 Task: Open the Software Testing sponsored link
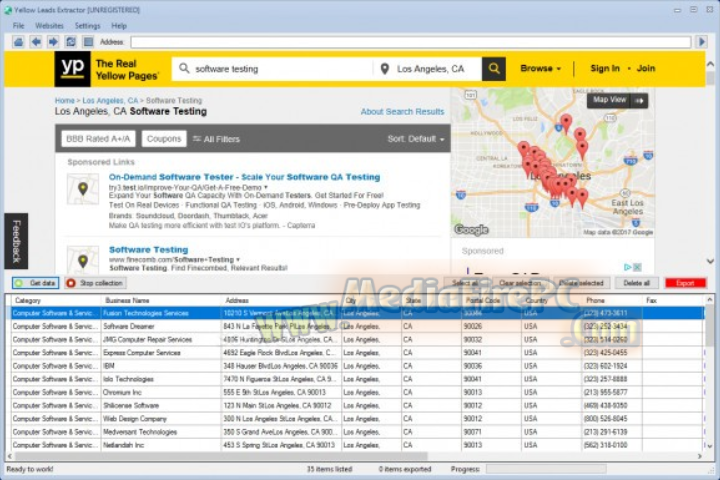click(x=148, y=249)
